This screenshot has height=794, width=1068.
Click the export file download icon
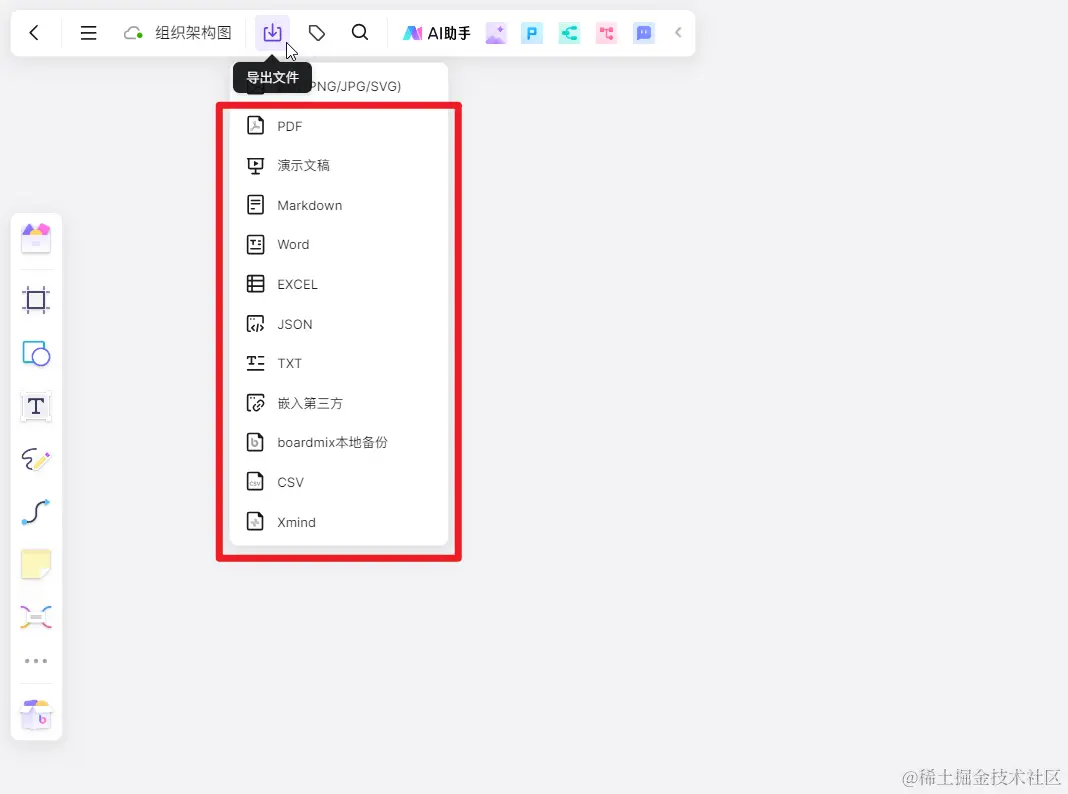(272, 33)
